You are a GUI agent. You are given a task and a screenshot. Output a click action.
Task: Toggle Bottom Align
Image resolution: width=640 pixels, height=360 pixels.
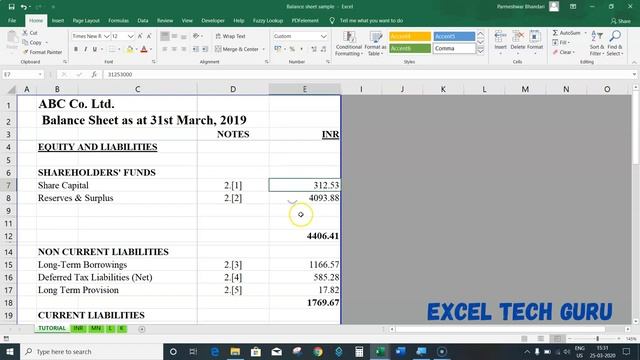[x=184, y=36]
